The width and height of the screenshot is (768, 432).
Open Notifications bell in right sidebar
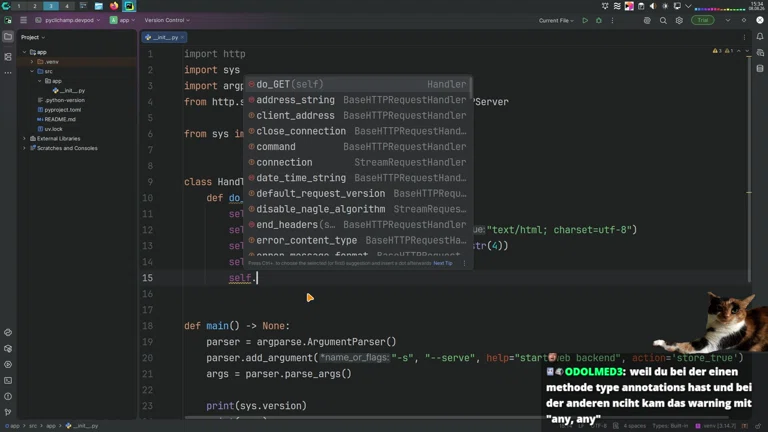[x=760, y=37]
